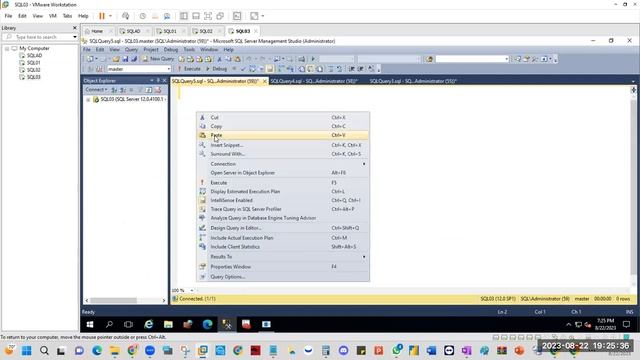Select Surround With... menu entry
The image size is (640, 360).
coord(283,154)
